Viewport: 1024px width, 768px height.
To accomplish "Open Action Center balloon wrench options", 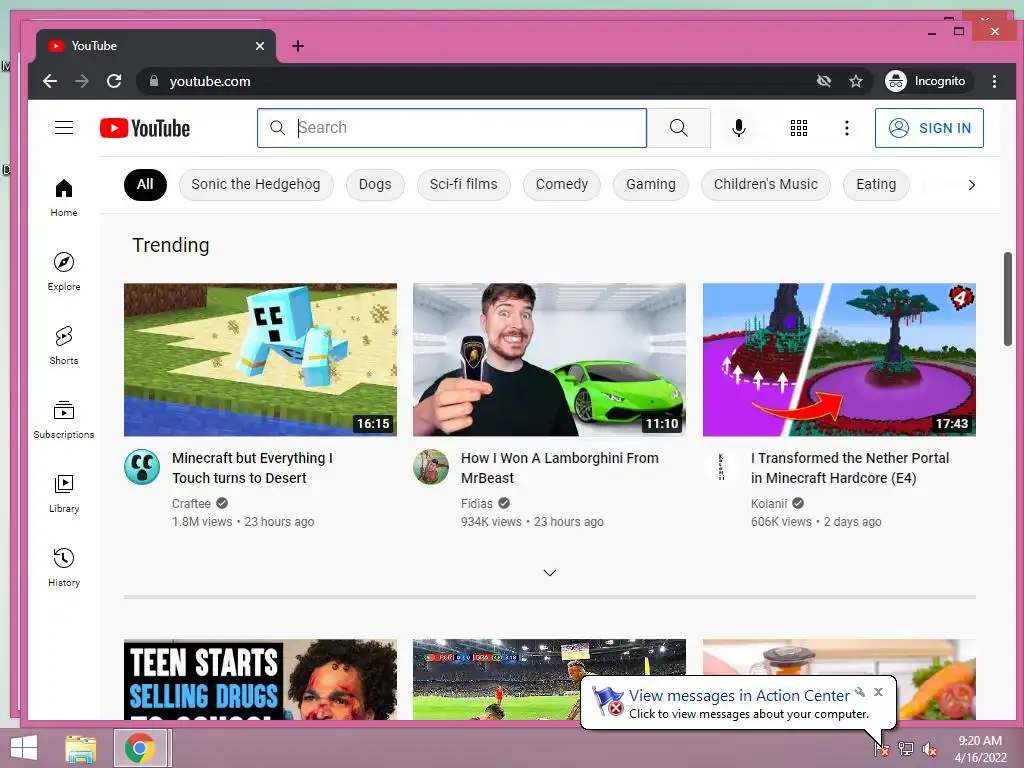I will [x=860, y=692].
